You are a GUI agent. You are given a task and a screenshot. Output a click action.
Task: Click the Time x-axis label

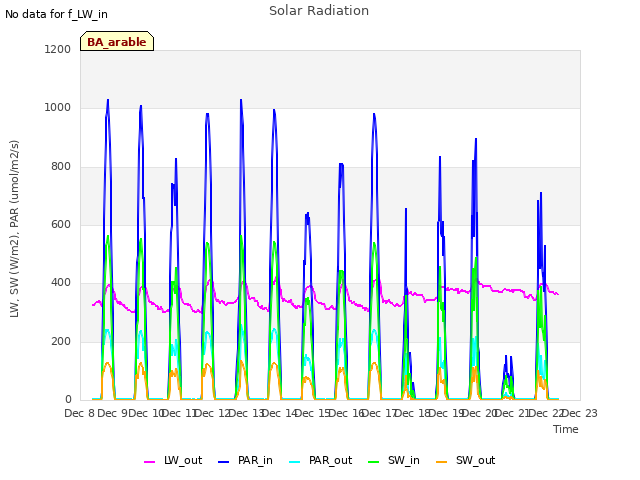[566, 429]
